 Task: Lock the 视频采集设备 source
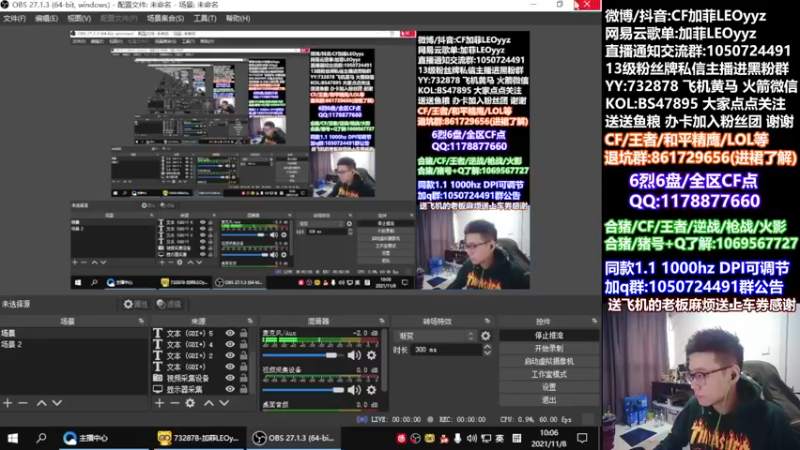point(244,378)
